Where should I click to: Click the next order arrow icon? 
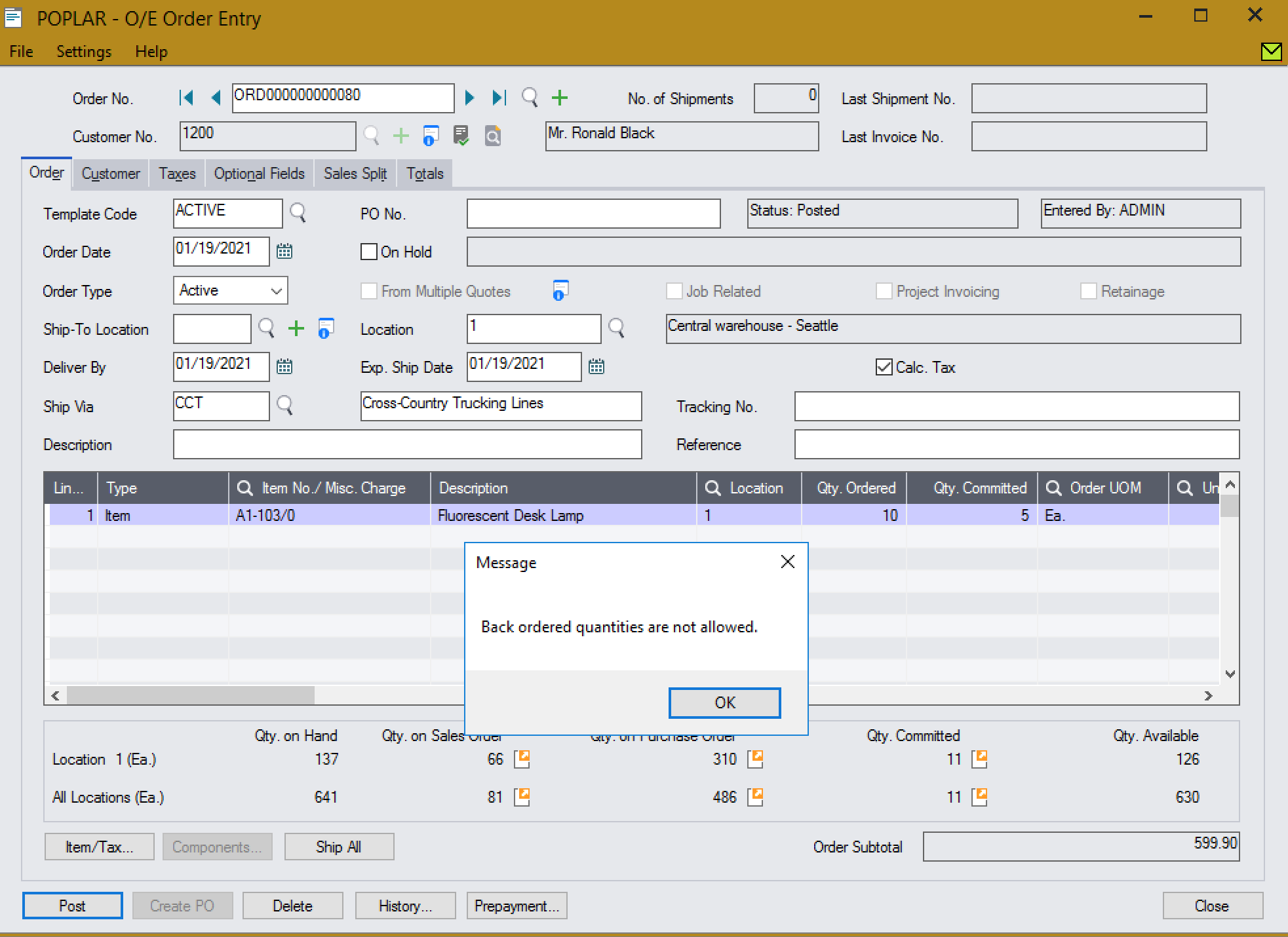point(469,98)
